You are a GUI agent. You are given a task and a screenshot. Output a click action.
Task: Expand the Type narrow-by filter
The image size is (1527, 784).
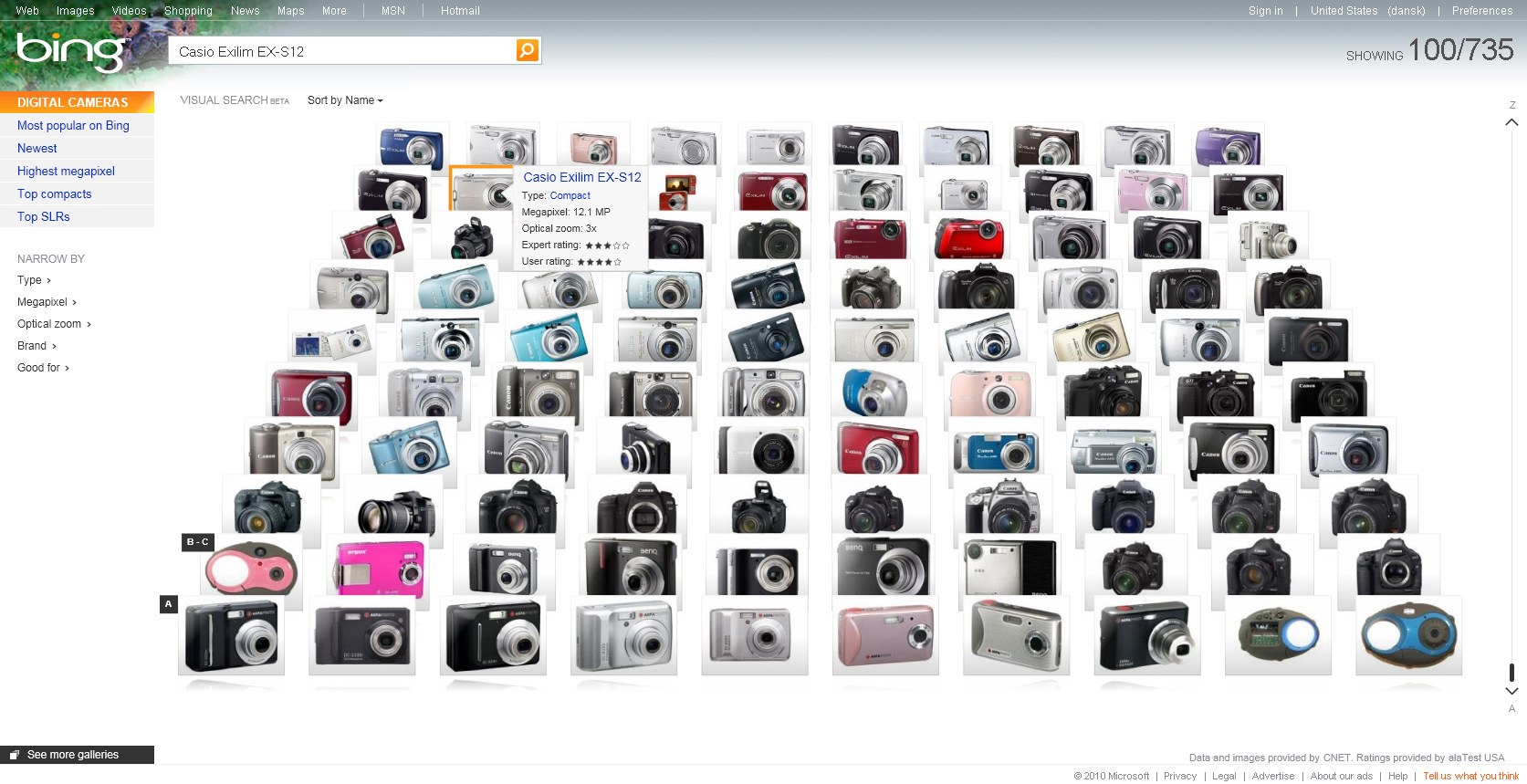tap(34, 280)
